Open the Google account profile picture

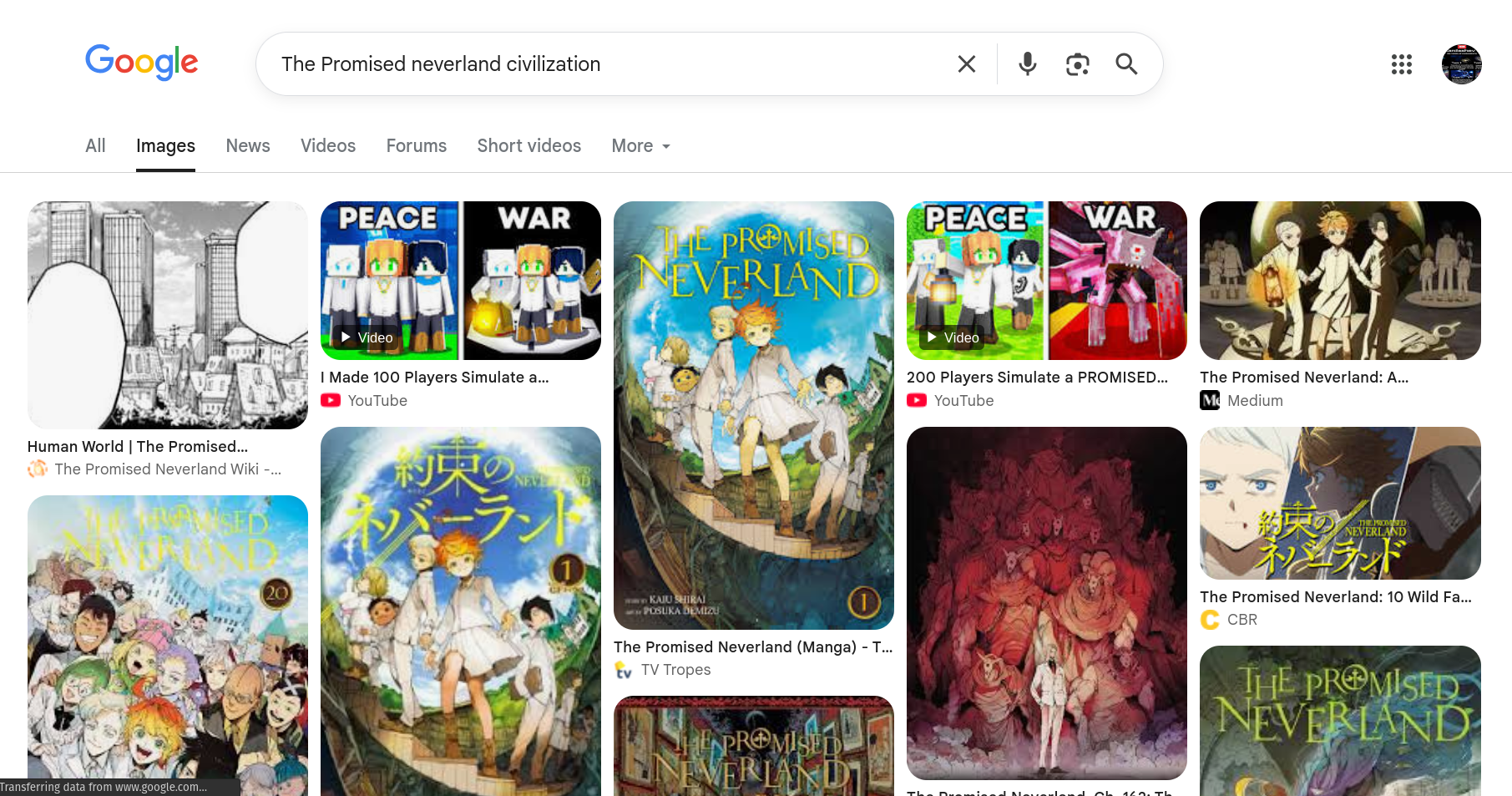click(x=1462, y=64)
